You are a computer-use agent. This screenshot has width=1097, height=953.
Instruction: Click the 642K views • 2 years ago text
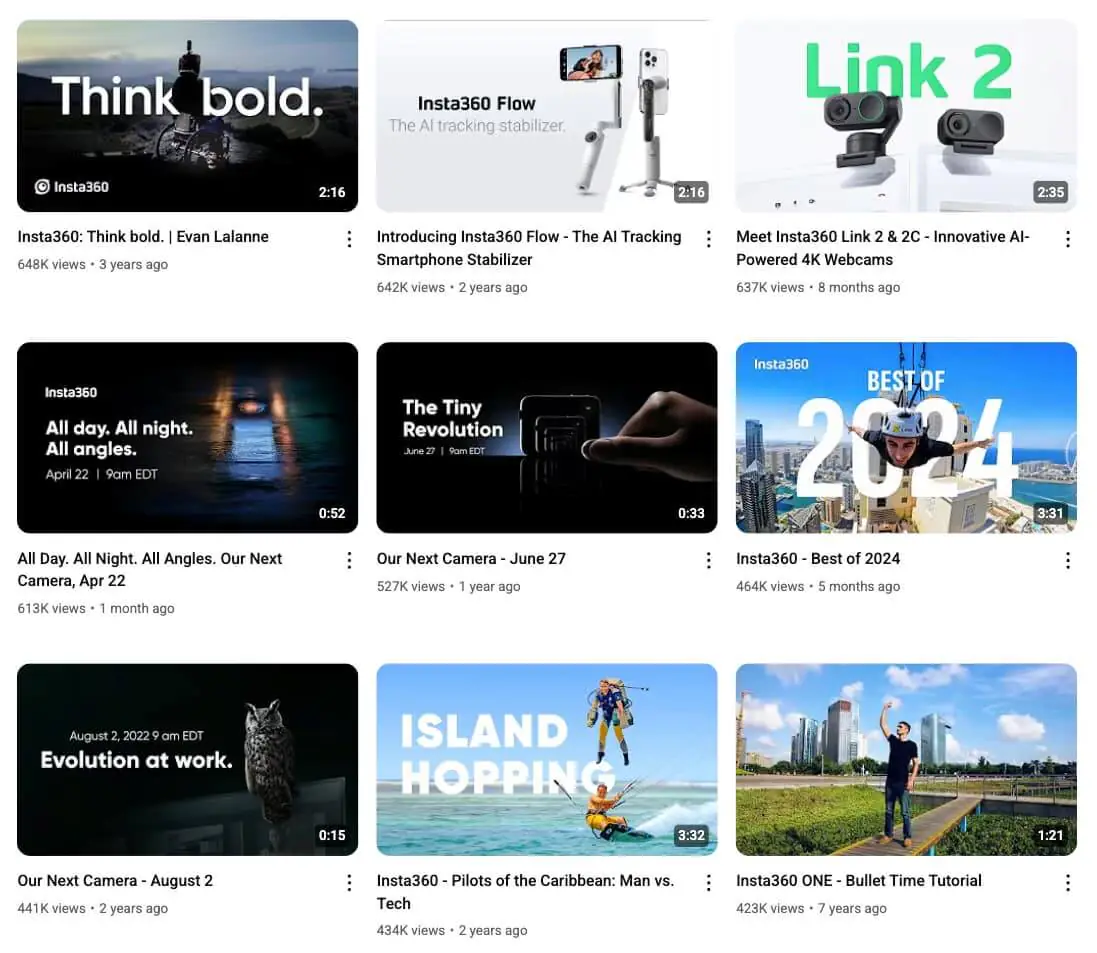tap(452, 288)
